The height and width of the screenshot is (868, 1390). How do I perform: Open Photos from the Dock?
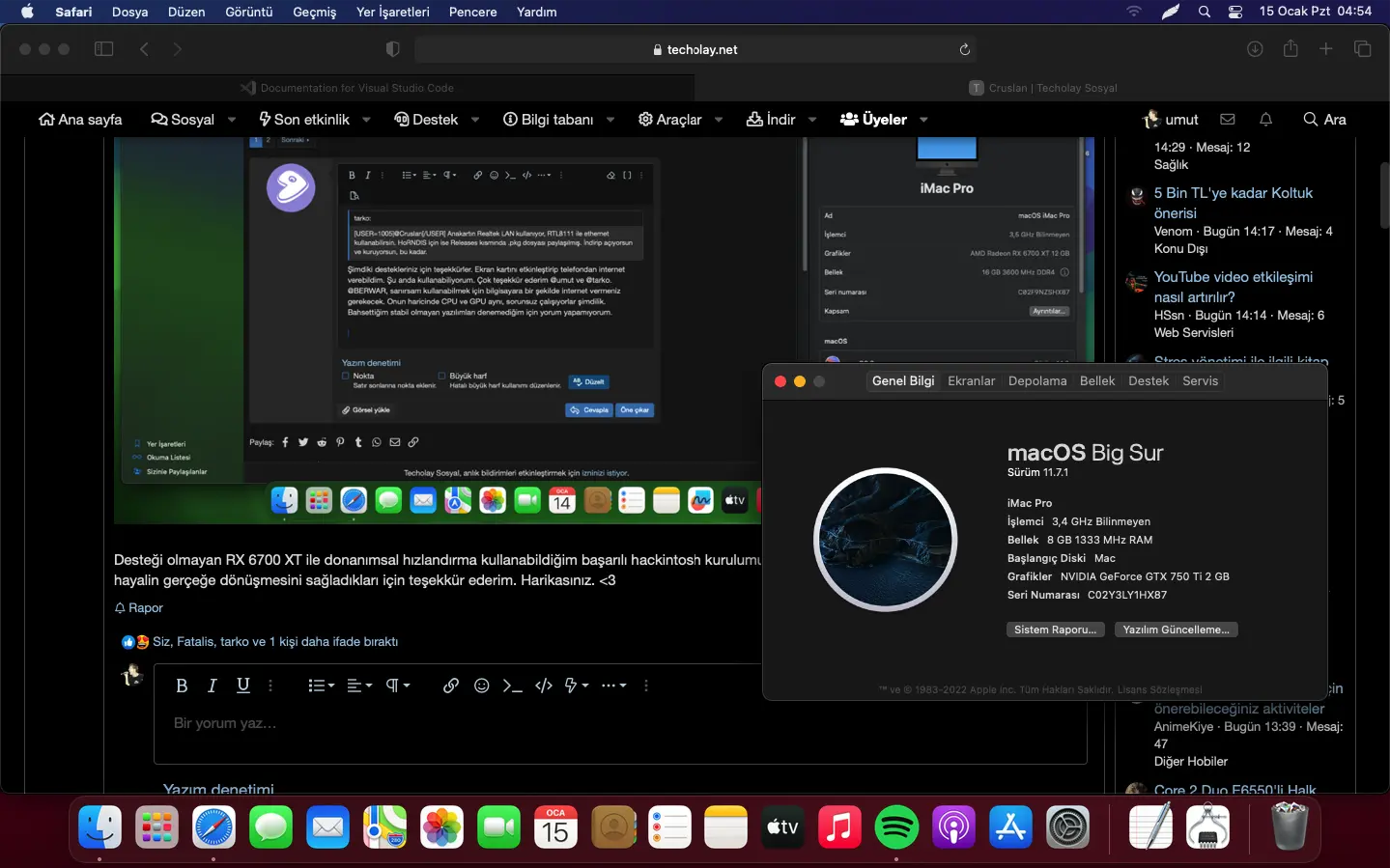point(441,827)
